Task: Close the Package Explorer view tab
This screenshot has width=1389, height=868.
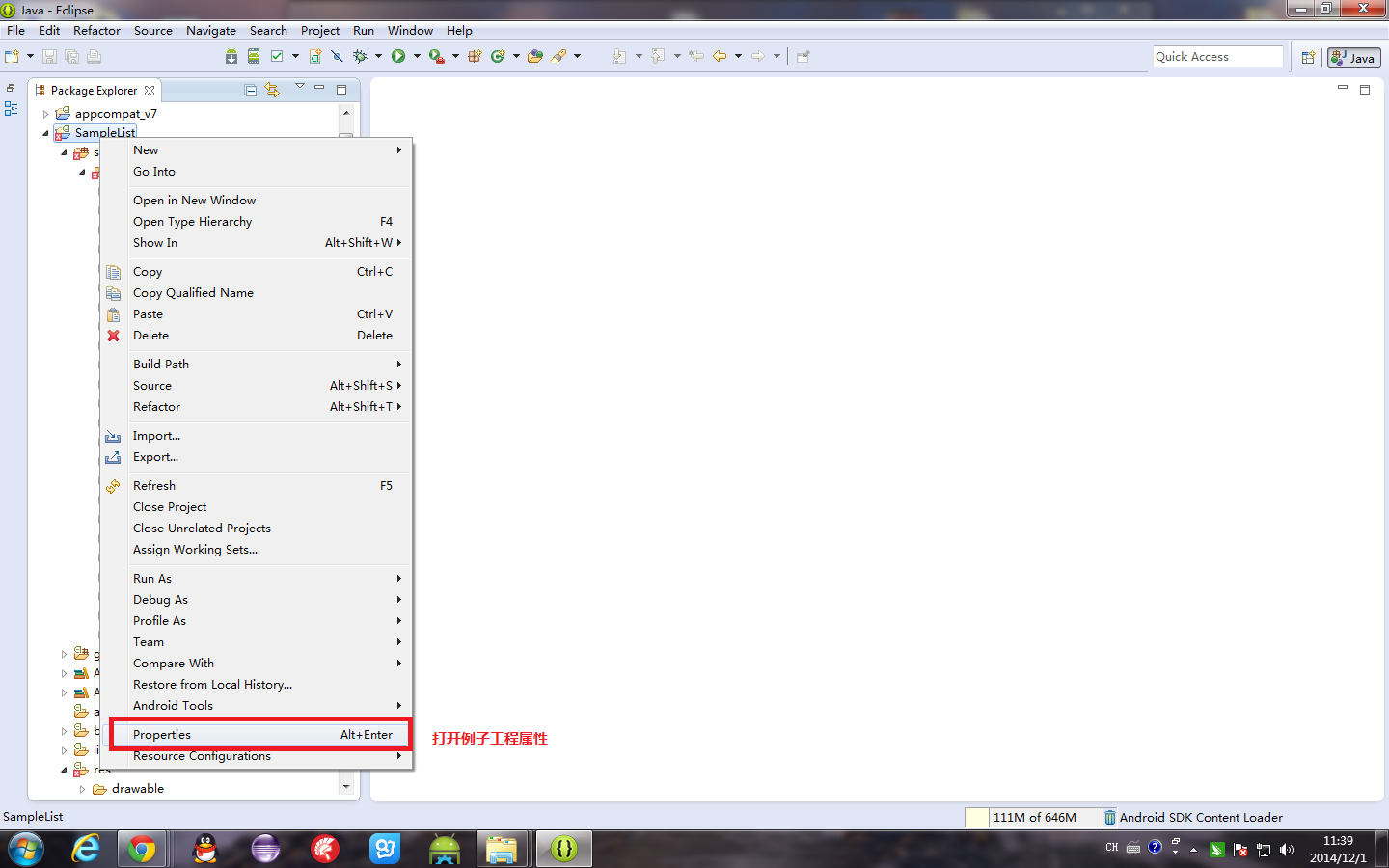Action: pyautogui.click(x=150, y=91)
